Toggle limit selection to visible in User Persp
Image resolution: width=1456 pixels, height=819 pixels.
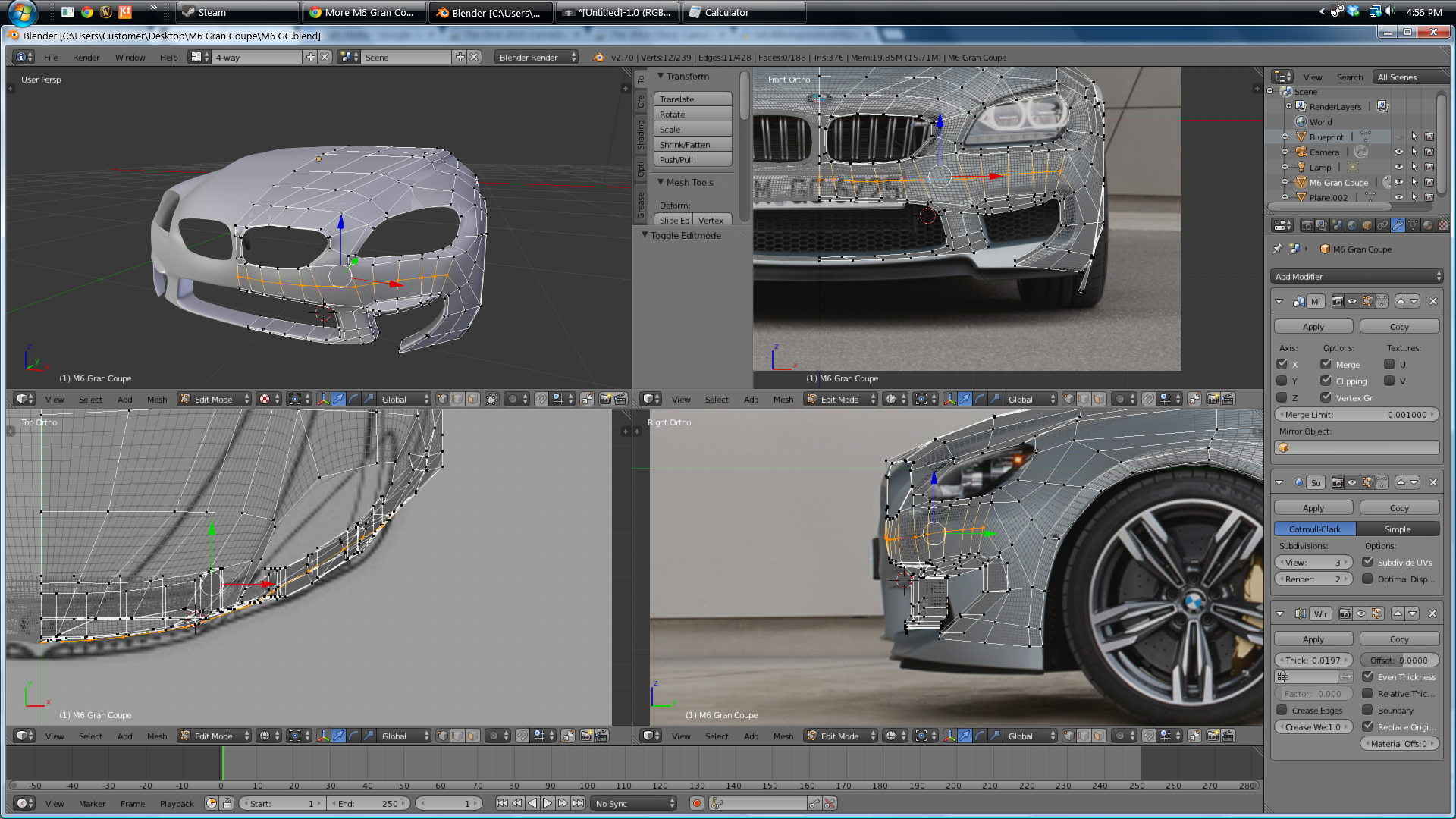point(492,399)
